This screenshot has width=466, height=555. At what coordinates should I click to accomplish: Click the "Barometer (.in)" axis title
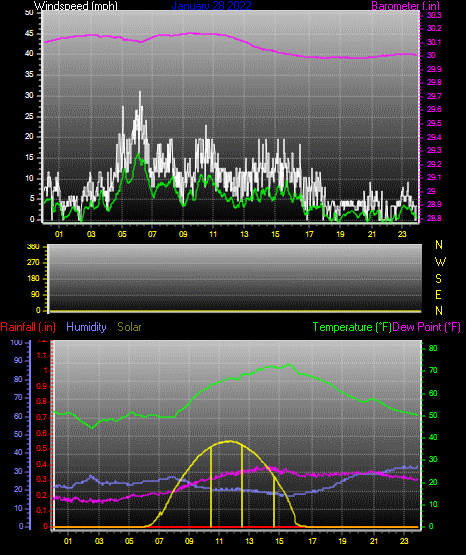[x=405, y=6]
